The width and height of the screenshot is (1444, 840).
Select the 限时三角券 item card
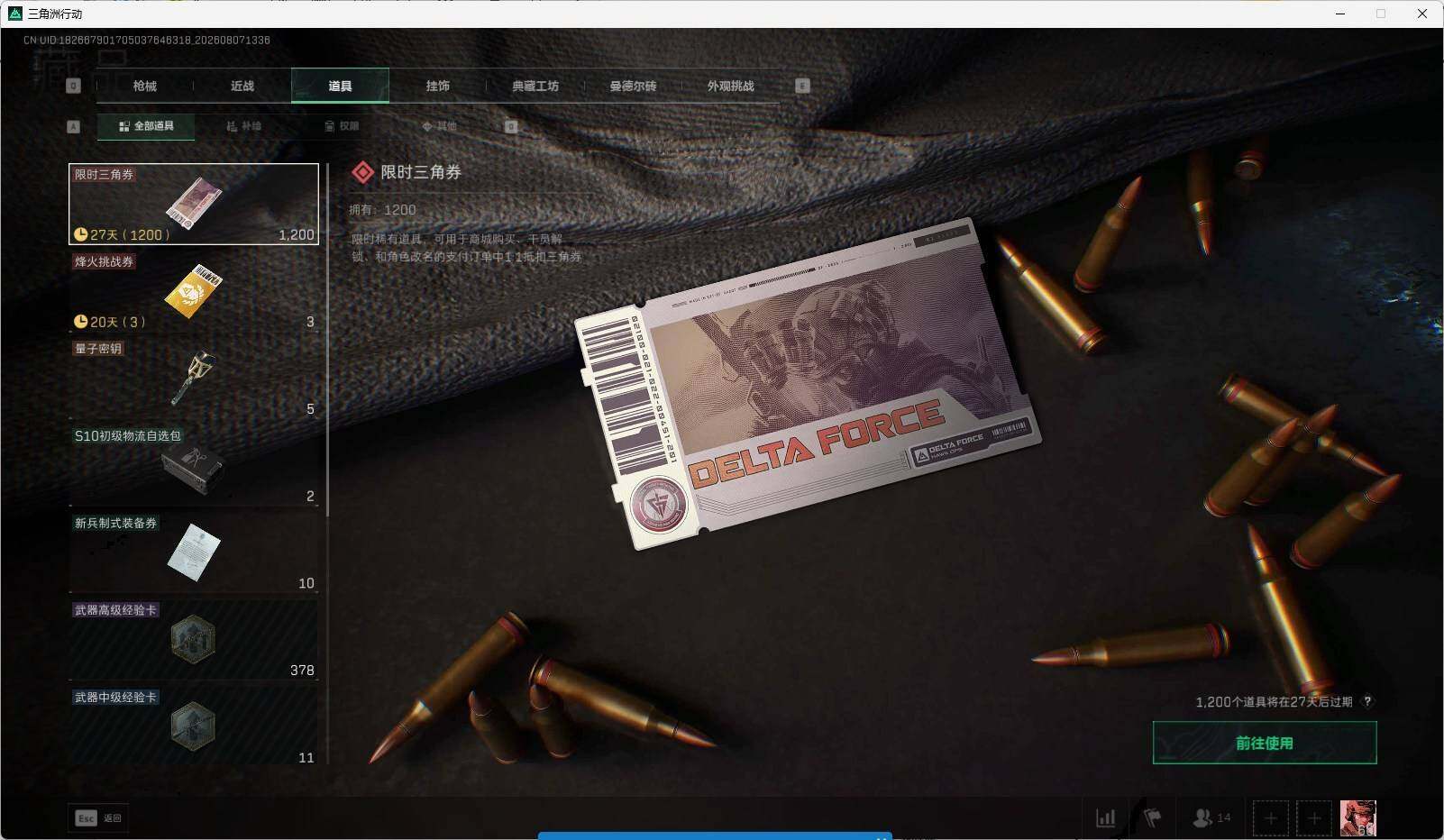pos(194,204)
